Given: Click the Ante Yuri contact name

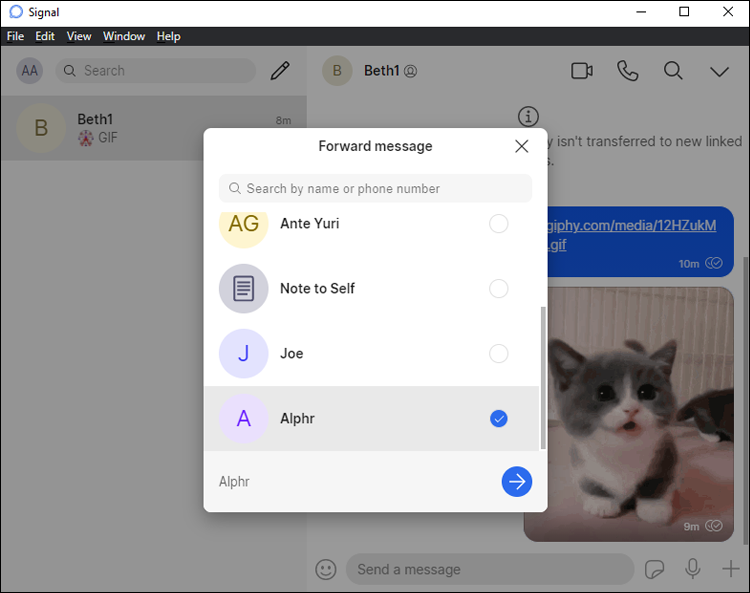Looking at the screenshot, I should tap(310, 224).
